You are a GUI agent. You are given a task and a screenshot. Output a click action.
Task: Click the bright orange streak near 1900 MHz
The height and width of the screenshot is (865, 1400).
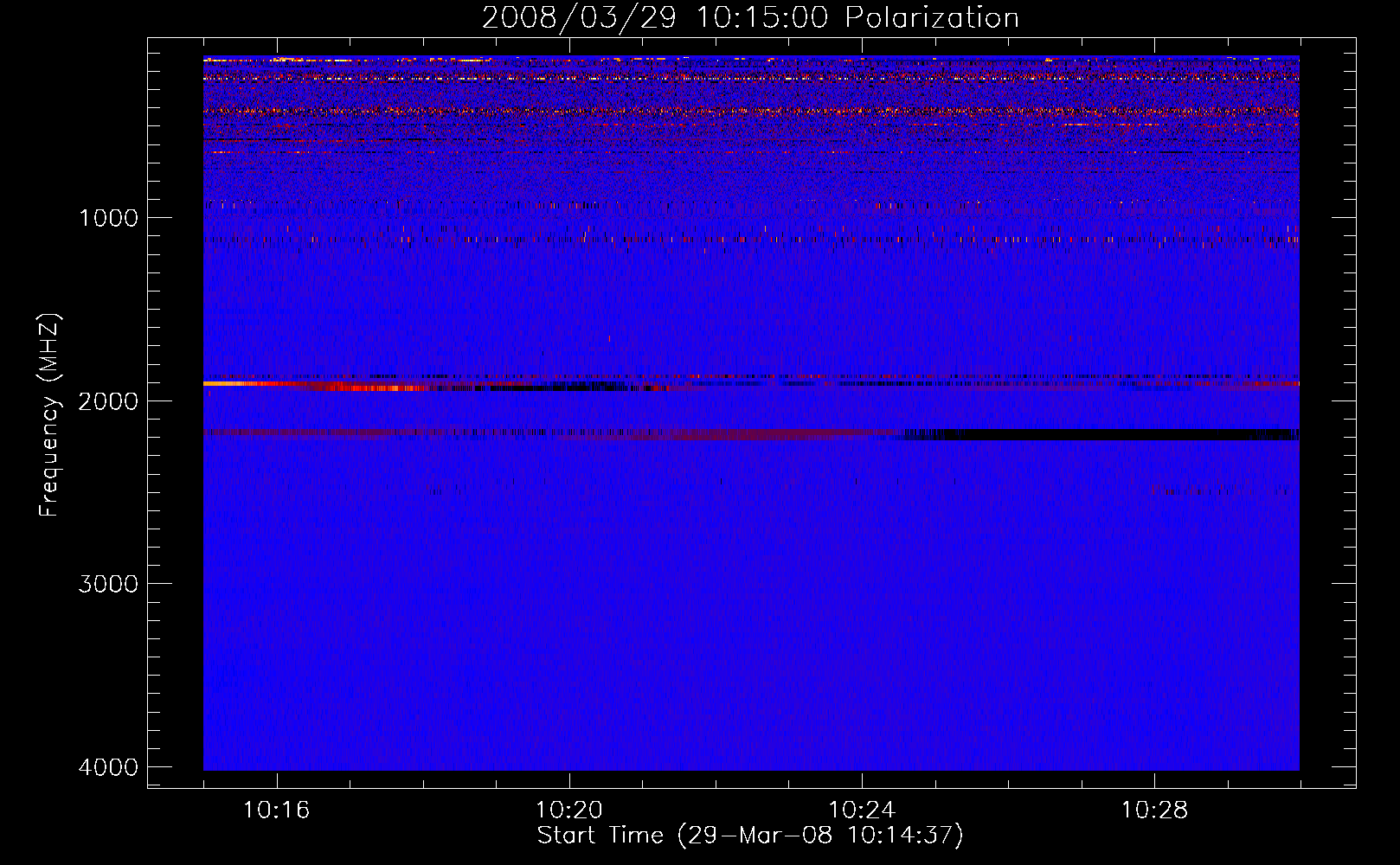(241, 383)
